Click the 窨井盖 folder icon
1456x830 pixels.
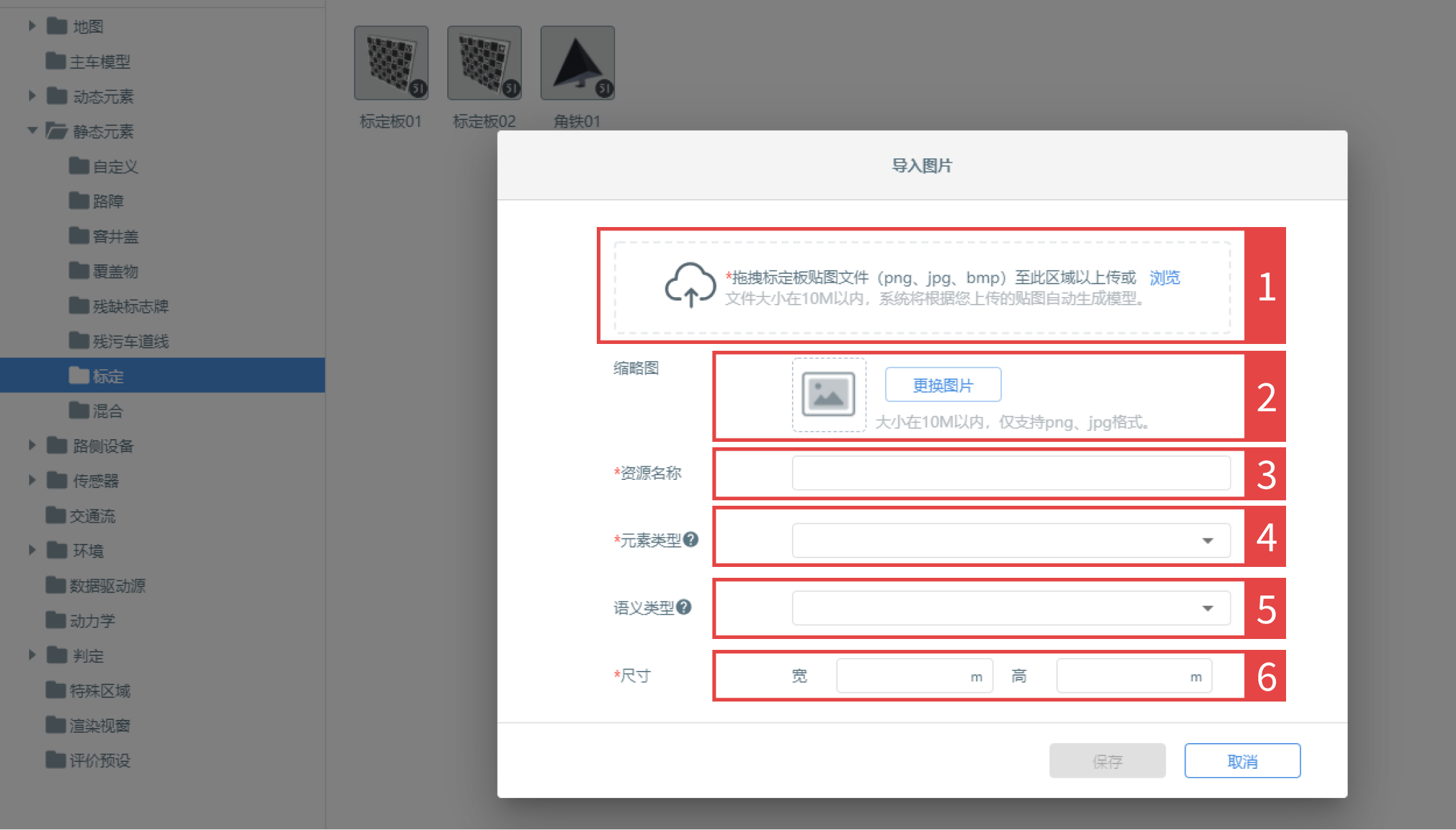(x=79, y=236)
